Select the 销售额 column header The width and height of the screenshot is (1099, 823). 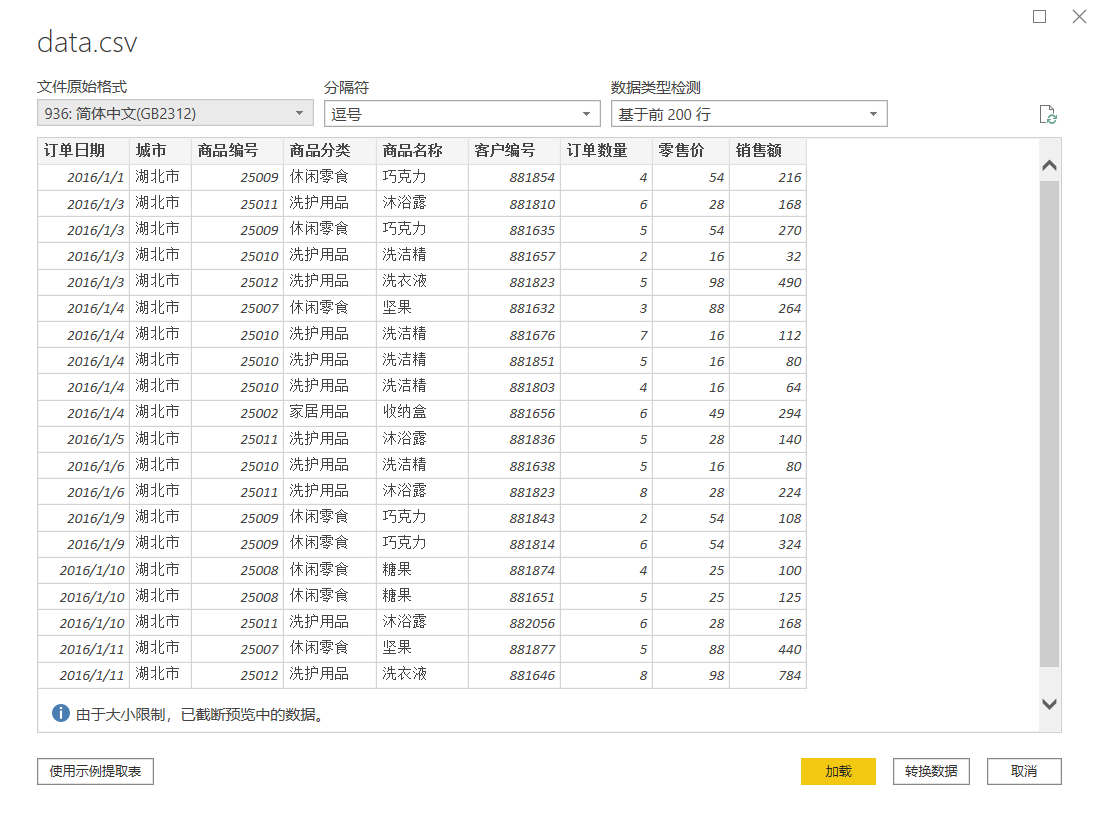tap(767, 151)
